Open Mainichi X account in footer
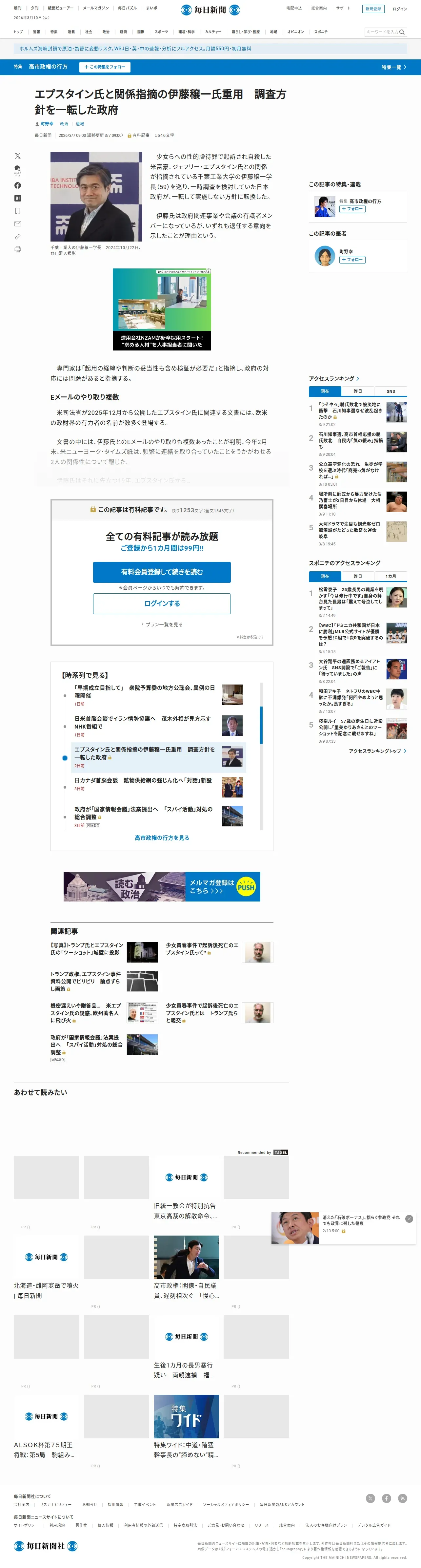Viewport: 421px width, 1568px height. 371,1498
